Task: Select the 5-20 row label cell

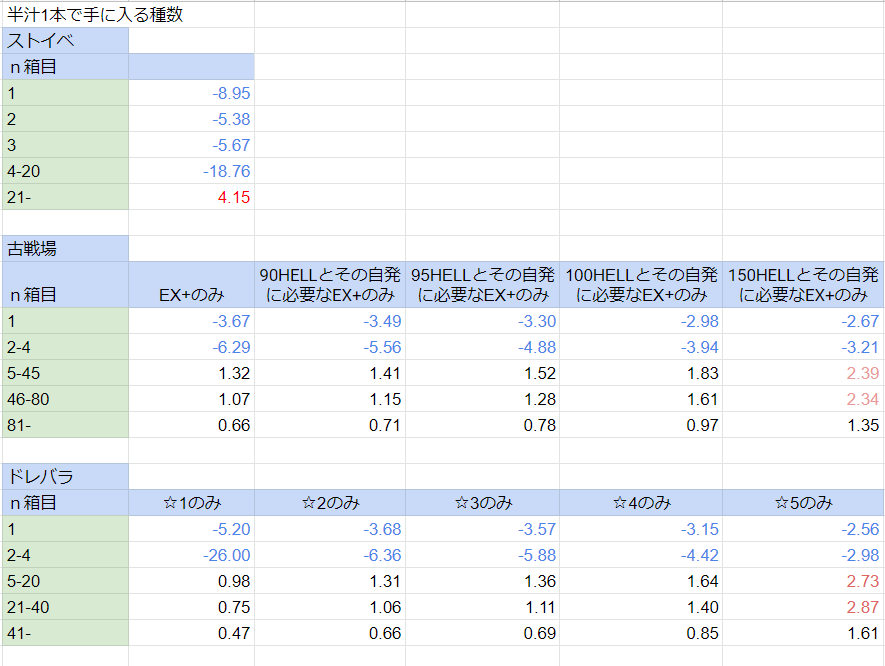Action: [65, 580]
